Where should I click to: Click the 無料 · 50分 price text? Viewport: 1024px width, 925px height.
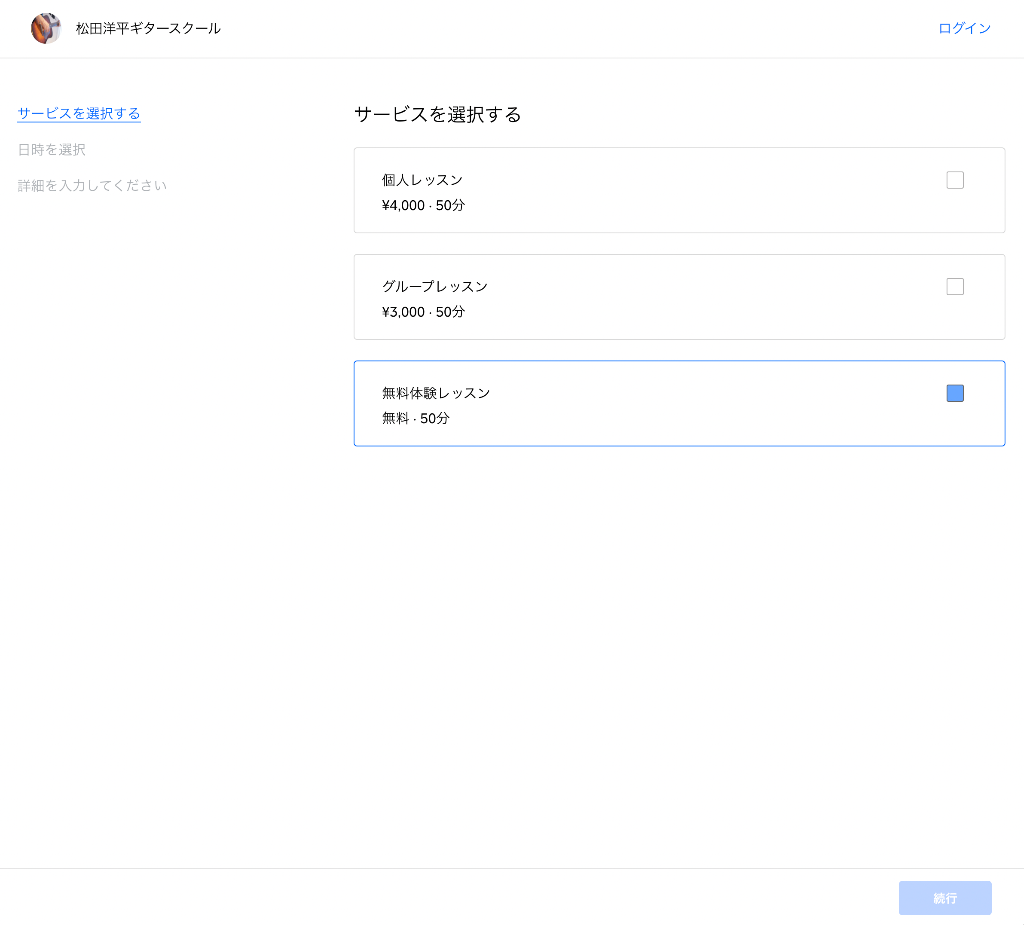tap(416, 419)
